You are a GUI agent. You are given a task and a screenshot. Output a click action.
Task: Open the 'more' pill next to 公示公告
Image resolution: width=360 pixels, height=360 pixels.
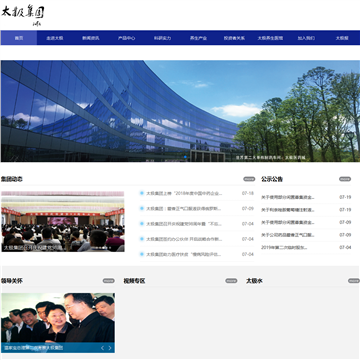point(345,179)
